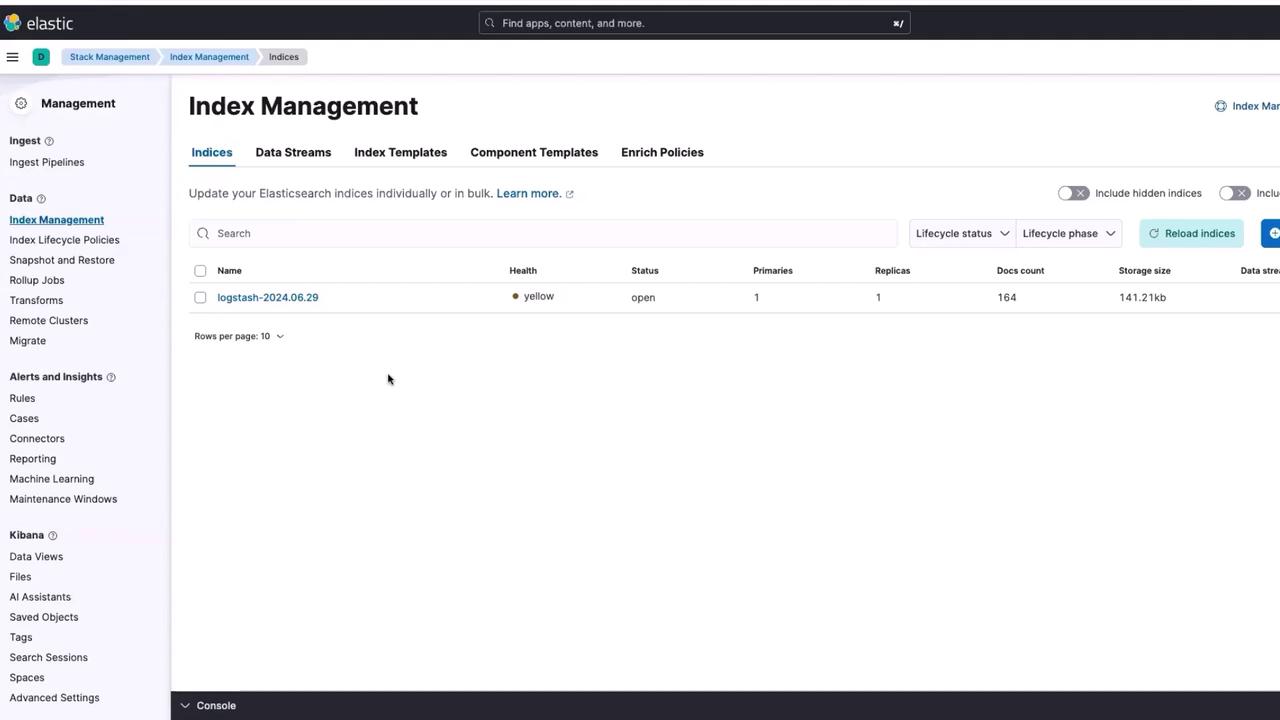Click the Data section help icon

[x=41, y=199]
